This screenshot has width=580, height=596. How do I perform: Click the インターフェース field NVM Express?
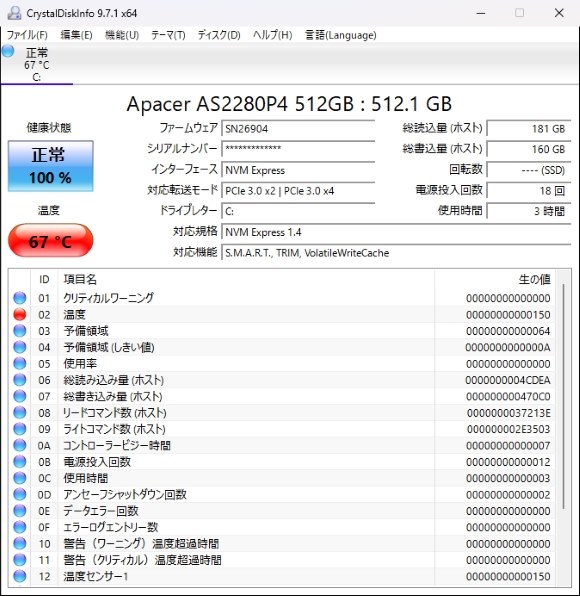pos(298,170)
